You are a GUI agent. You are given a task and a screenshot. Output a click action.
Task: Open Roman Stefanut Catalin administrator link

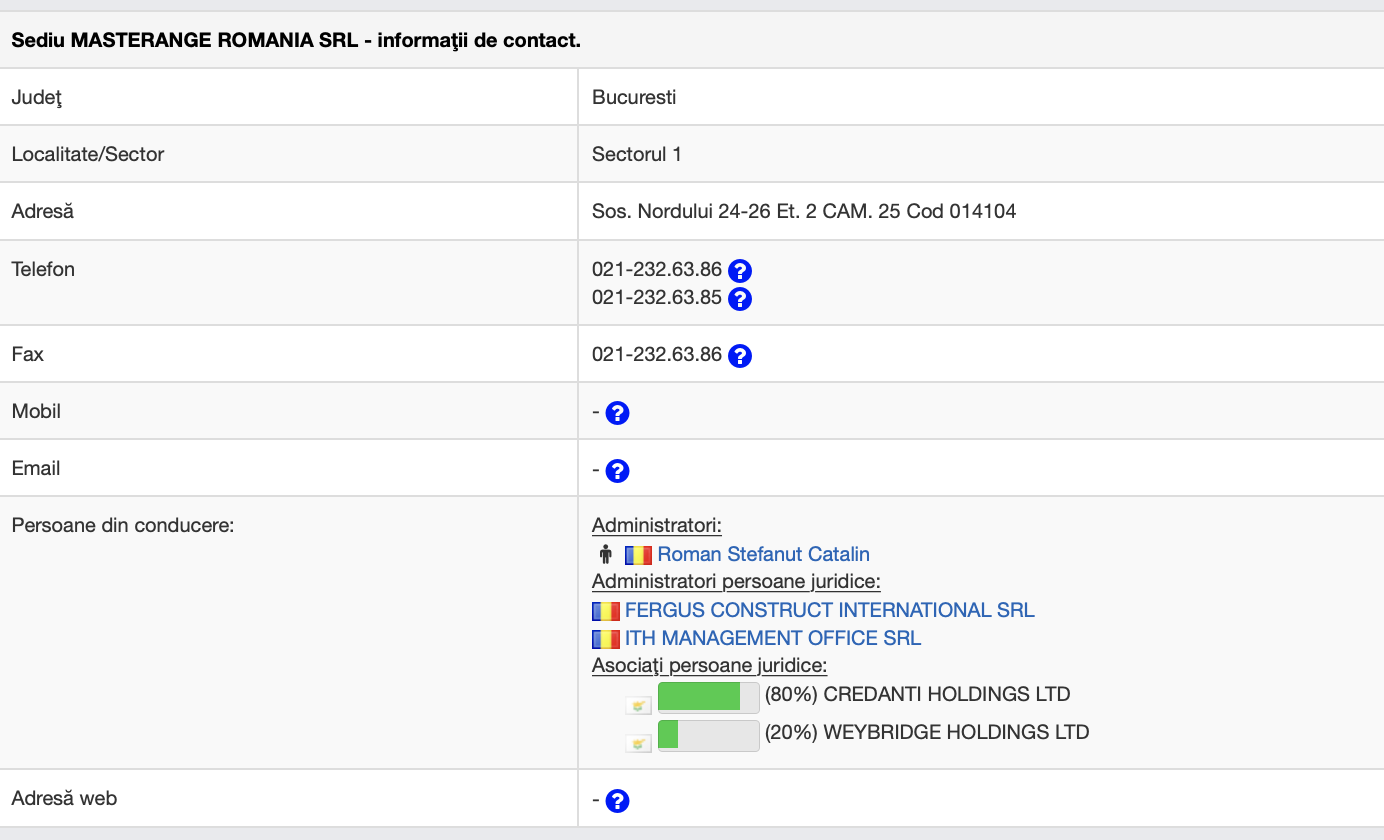coord(763,554)
